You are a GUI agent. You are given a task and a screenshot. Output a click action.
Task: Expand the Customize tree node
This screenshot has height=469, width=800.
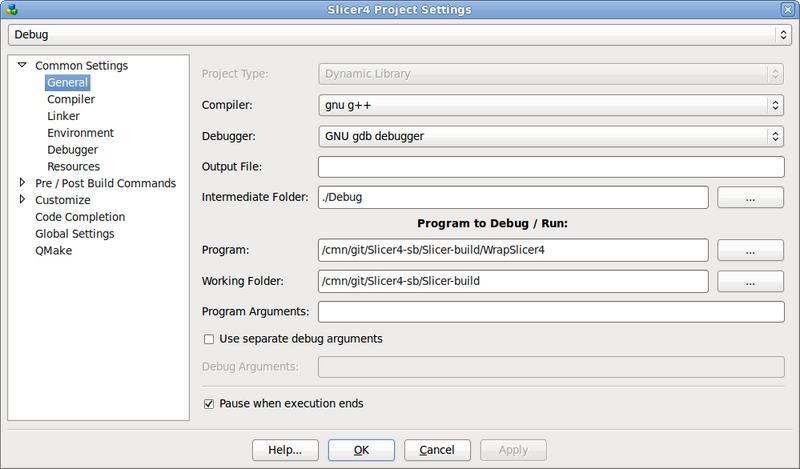point(23,200)
